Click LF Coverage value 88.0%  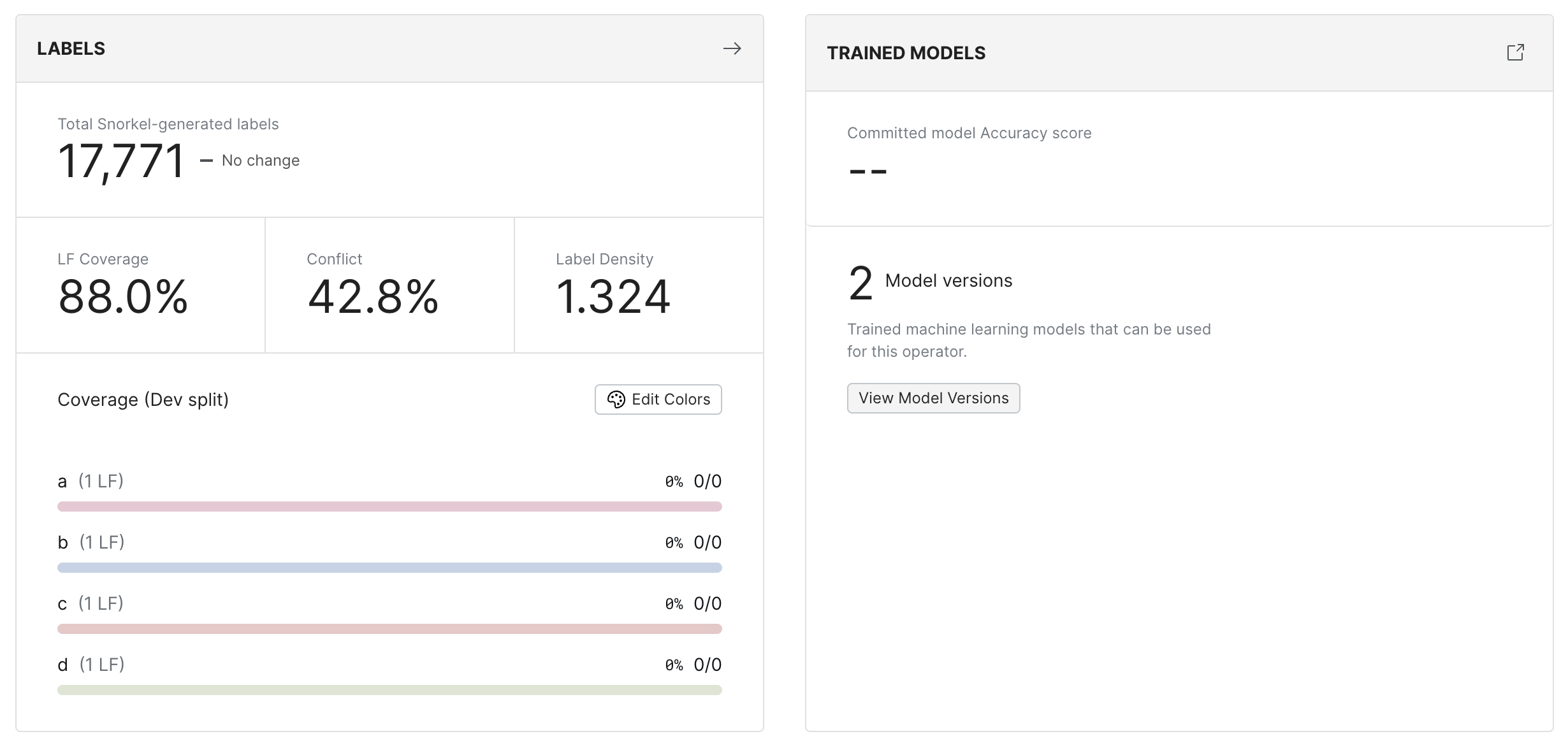tap(123, 297)
